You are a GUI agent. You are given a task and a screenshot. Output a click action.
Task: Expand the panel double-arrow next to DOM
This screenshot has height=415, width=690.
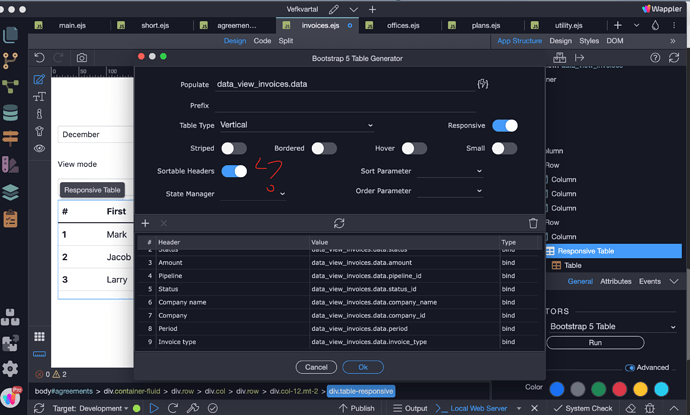click(673, 41)
